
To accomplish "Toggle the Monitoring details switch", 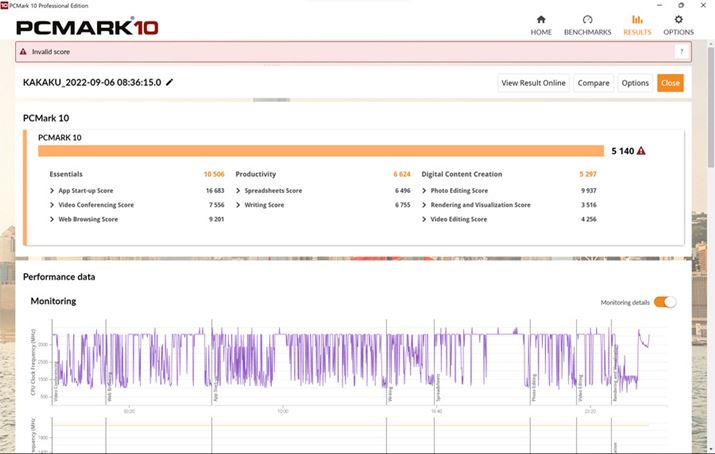I will 665,302.
